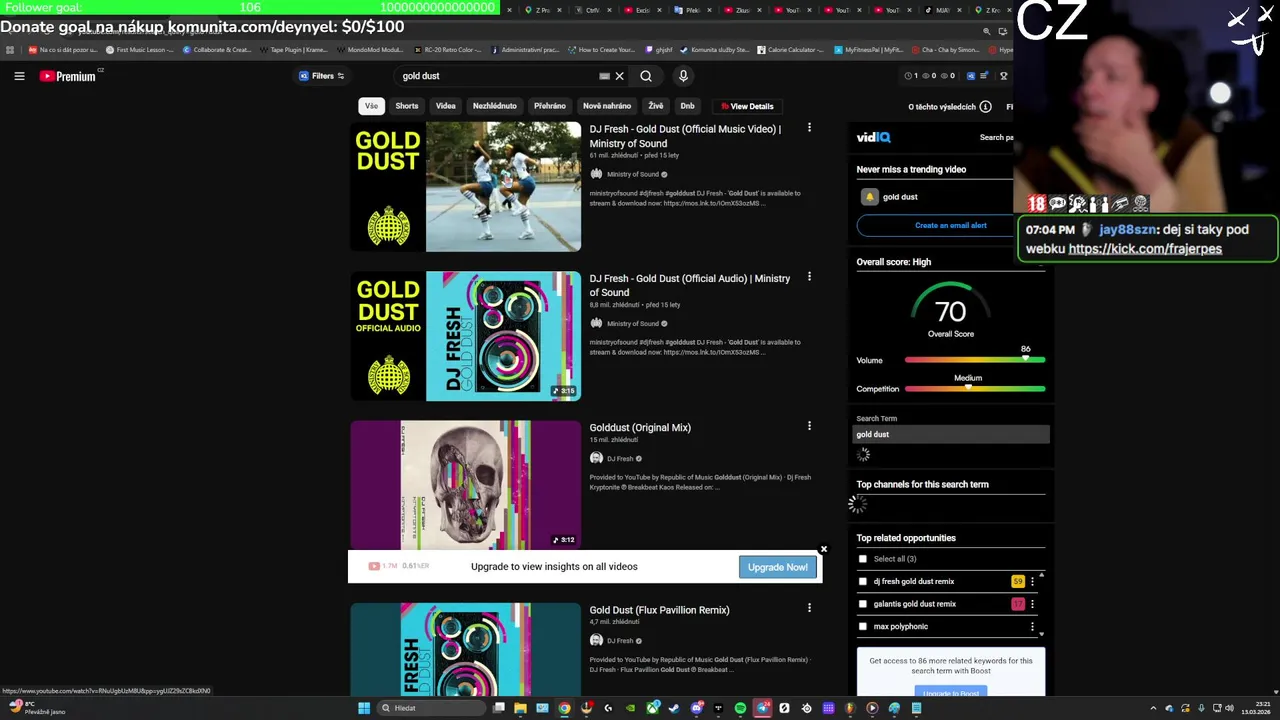Select the 'Vše' filter chip
This screenshot has height=720, width=1280.
[371, 106]
